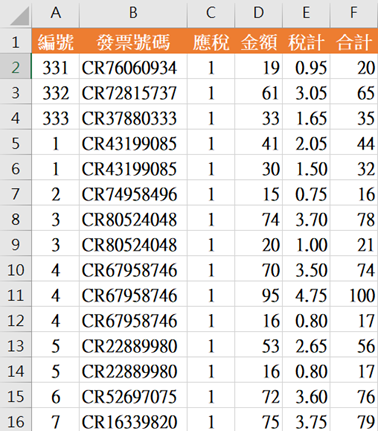Select tax cell 3.05
The width and height of the screenshot is (378, 431).
306,93
